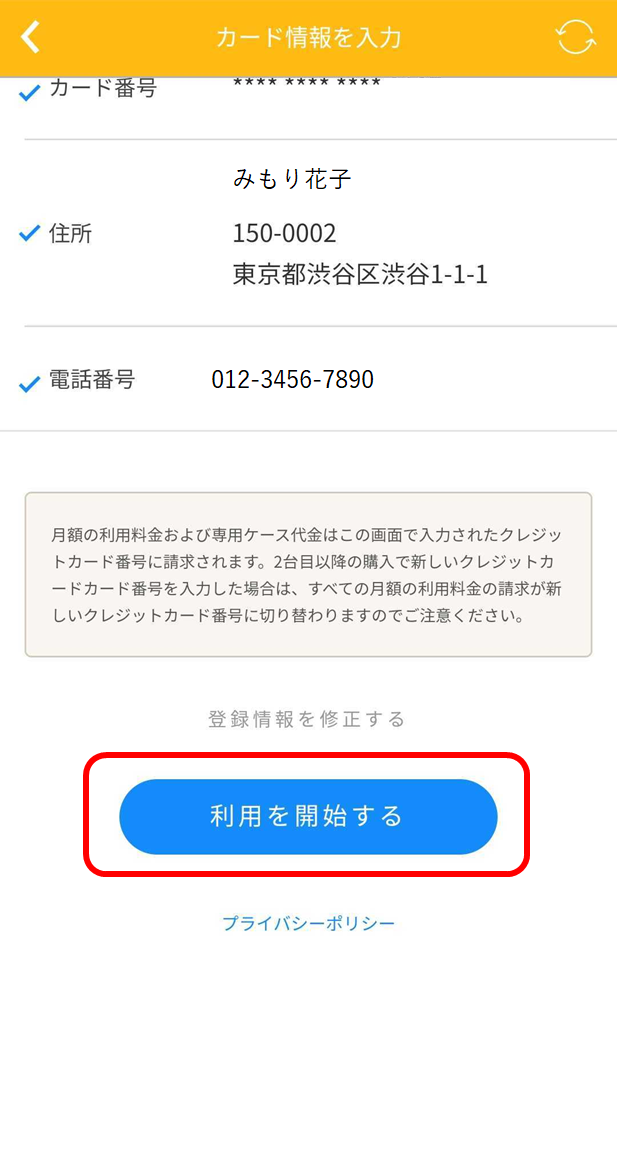The image size is (617, 1157).
Task: Click the divider below the address section
Action: pyautogui.click(x=320, y=325)
